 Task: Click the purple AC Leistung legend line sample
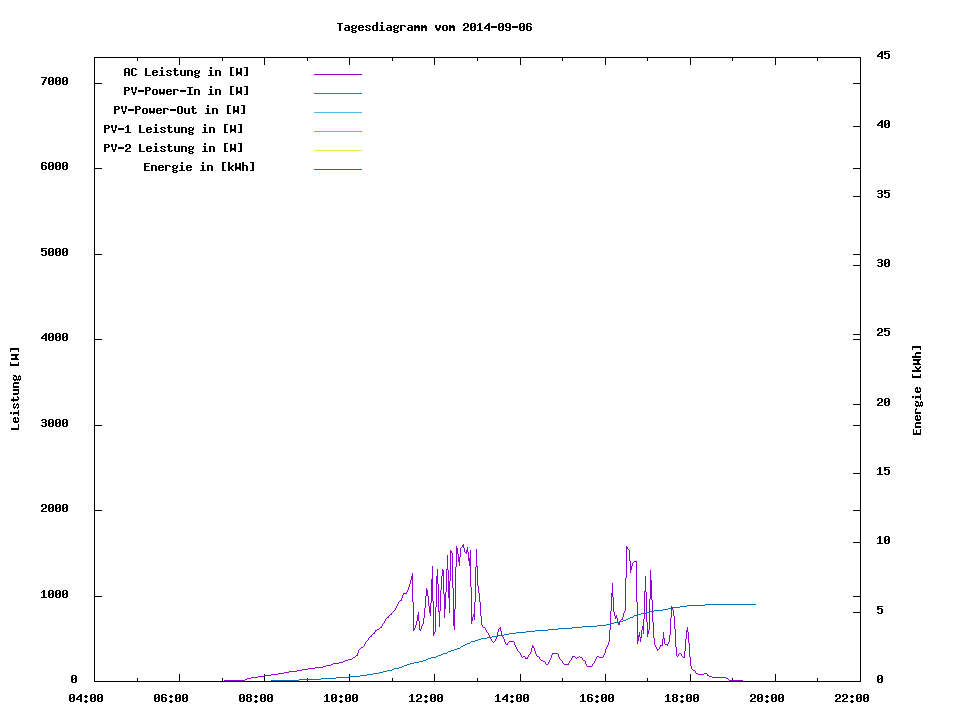[337, 74]
